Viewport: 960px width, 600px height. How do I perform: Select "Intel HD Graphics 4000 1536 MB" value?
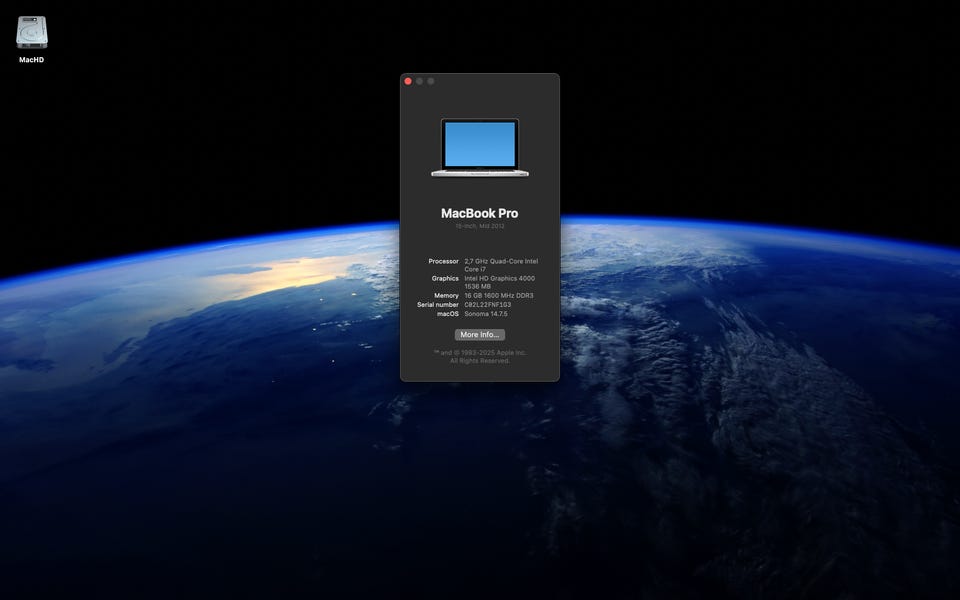click(499, 282)
